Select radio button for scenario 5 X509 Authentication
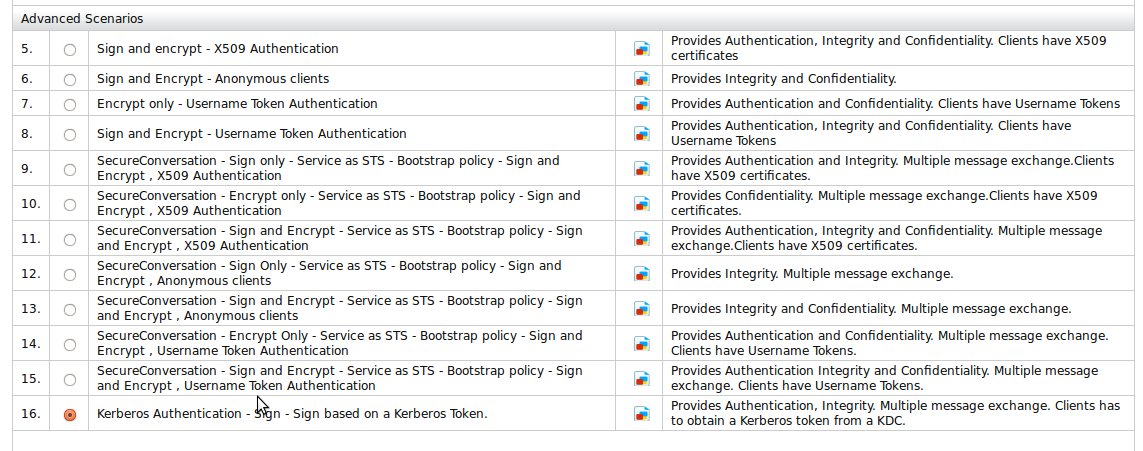1143x451 pixels. (69, 49)
